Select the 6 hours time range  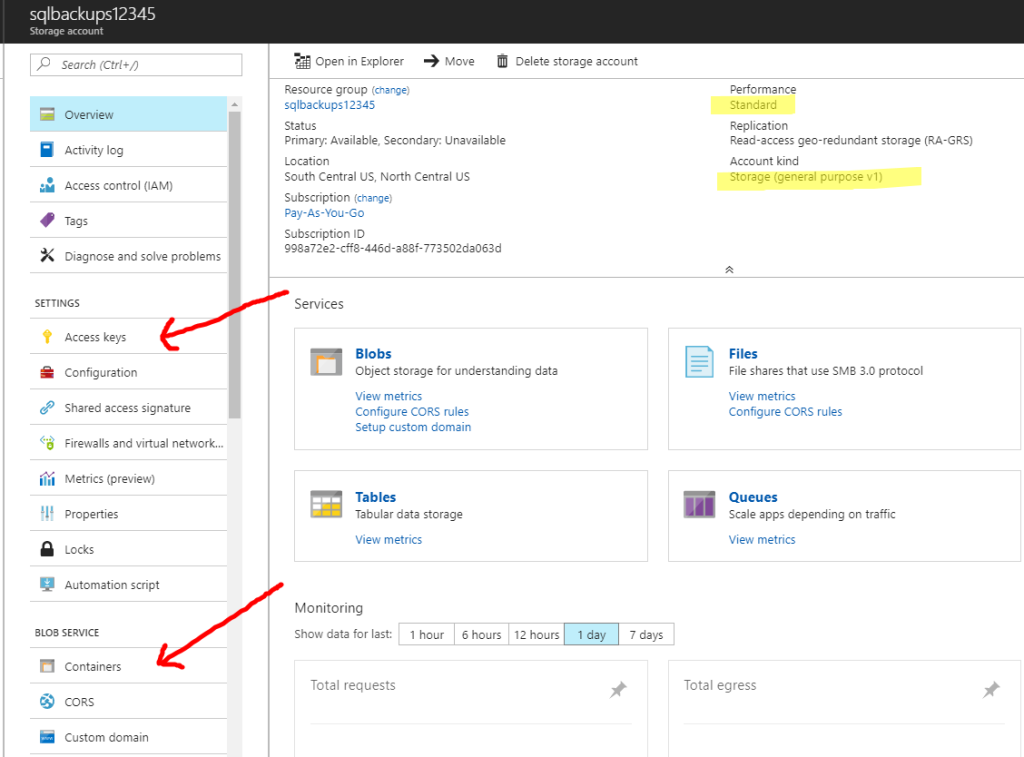[481, 634]
